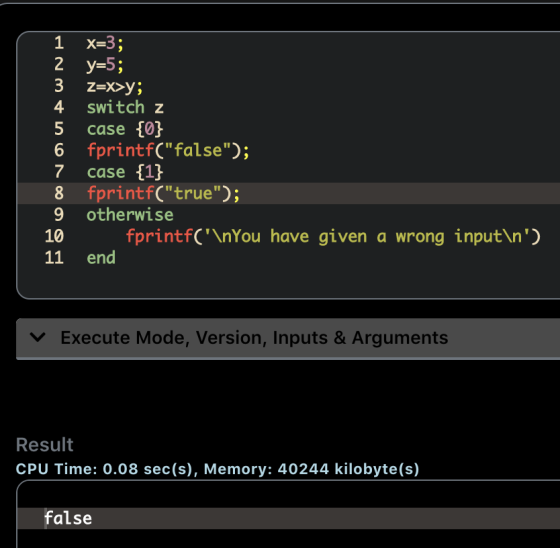Click the 'otherwise' code line
Image resolution: width=560 pixels, height=548 pixels.
[130, 215]
